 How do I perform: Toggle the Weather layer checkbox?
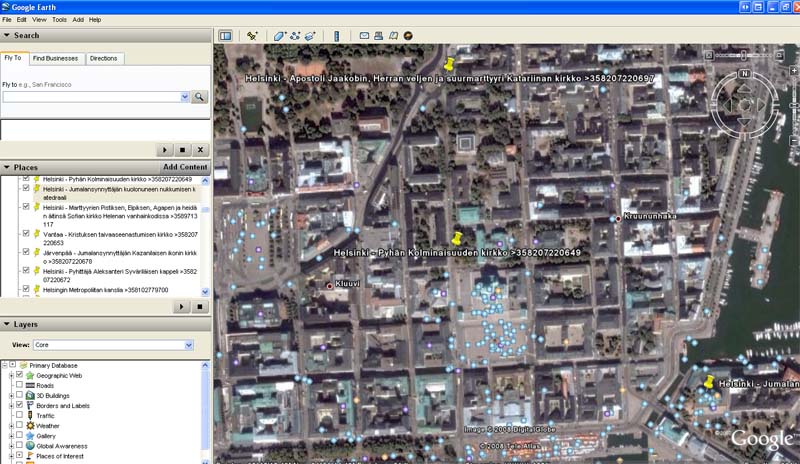tap(19, 426)
